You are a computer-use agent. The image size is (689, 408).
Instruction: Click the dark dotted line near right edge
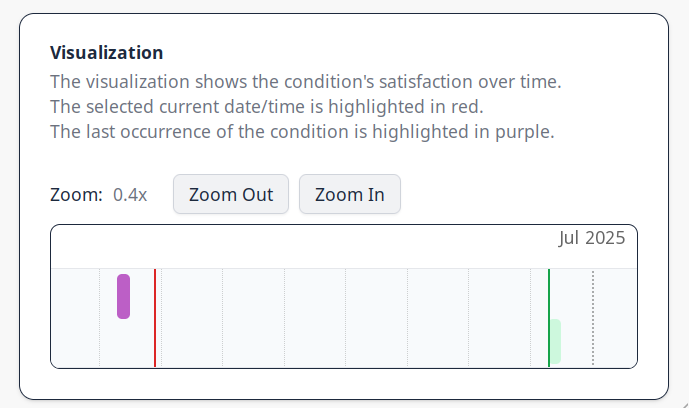point(593,317)
